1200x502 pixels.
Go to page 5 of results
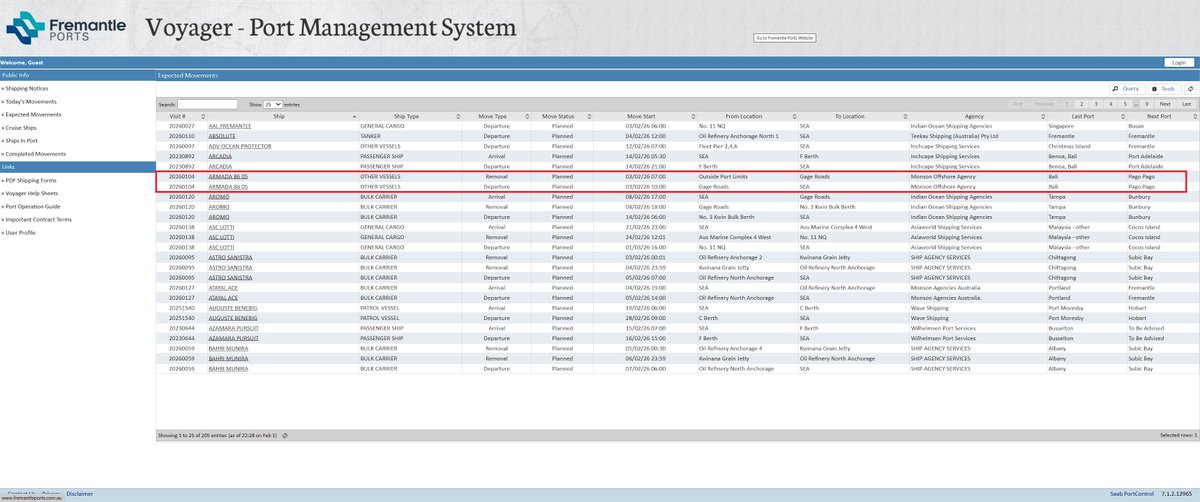pos(1126,104)
